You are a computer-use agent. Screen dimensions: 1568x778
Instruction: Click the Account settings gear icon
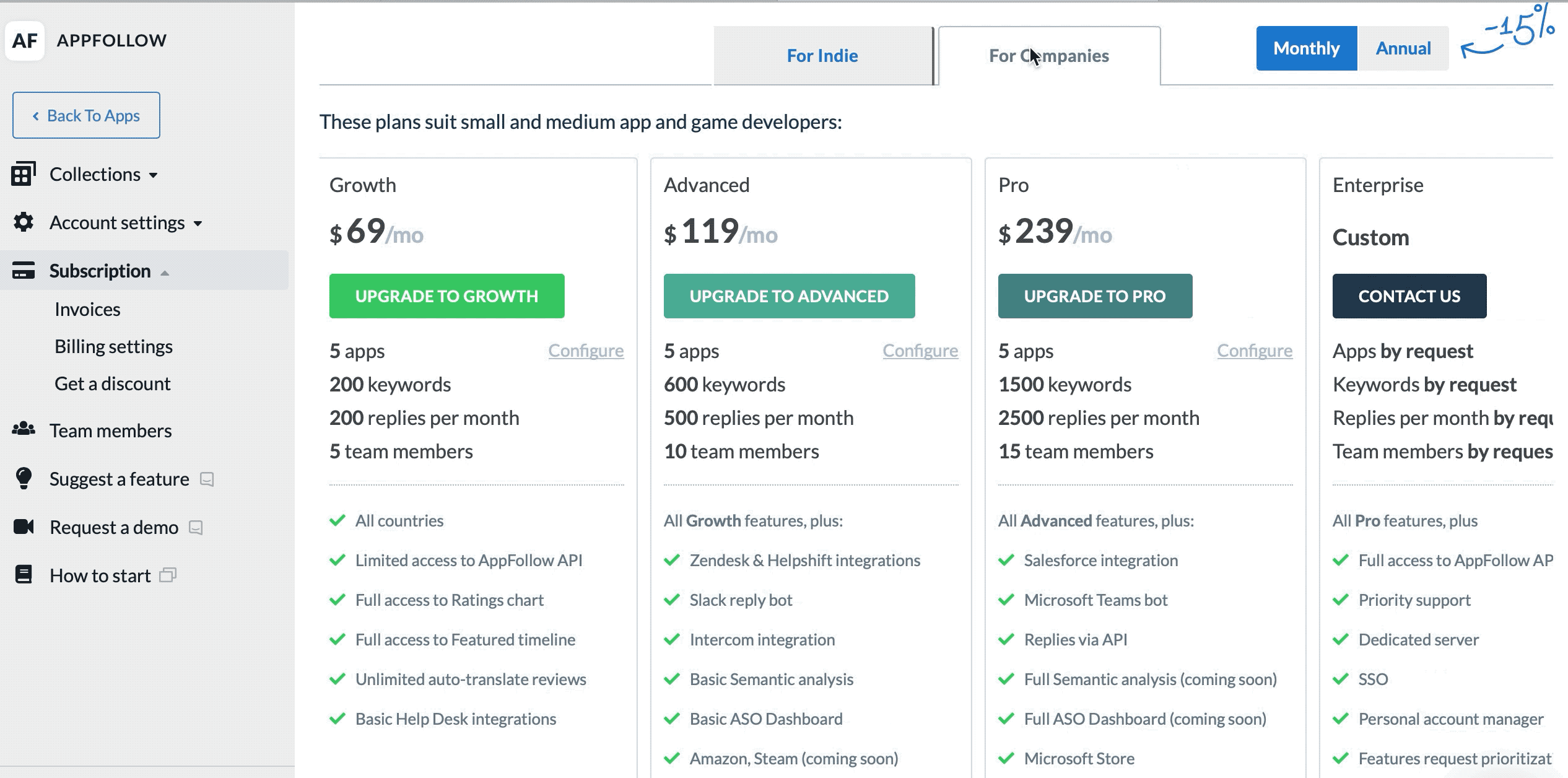[x=24, y=222]
